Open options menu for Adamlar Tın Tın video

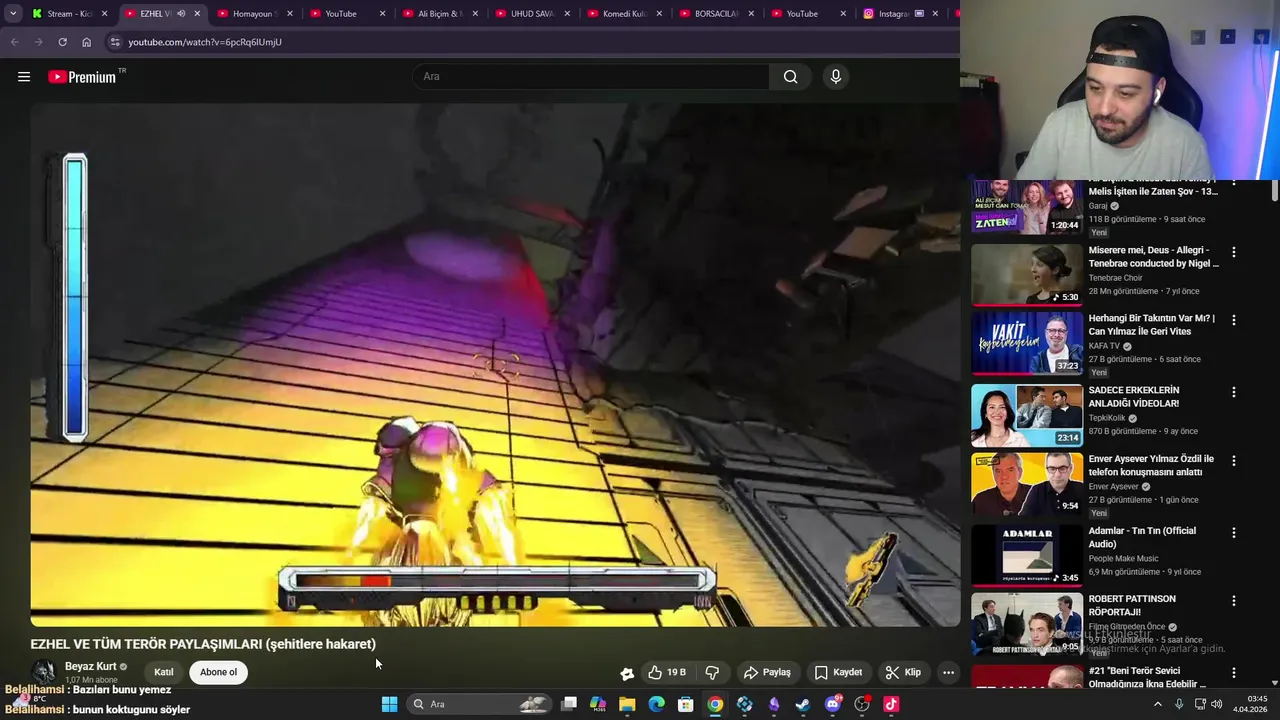click(x=1233, y=533)
